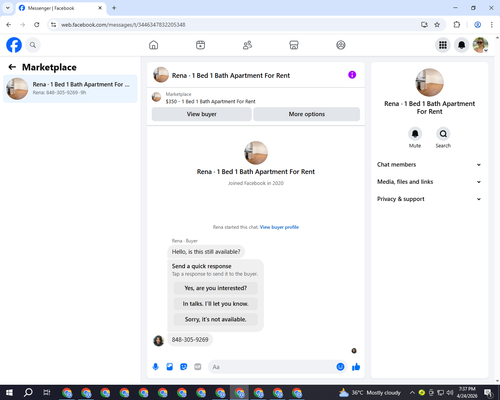Click the back arrow beside Marketplace

[12, 67]
